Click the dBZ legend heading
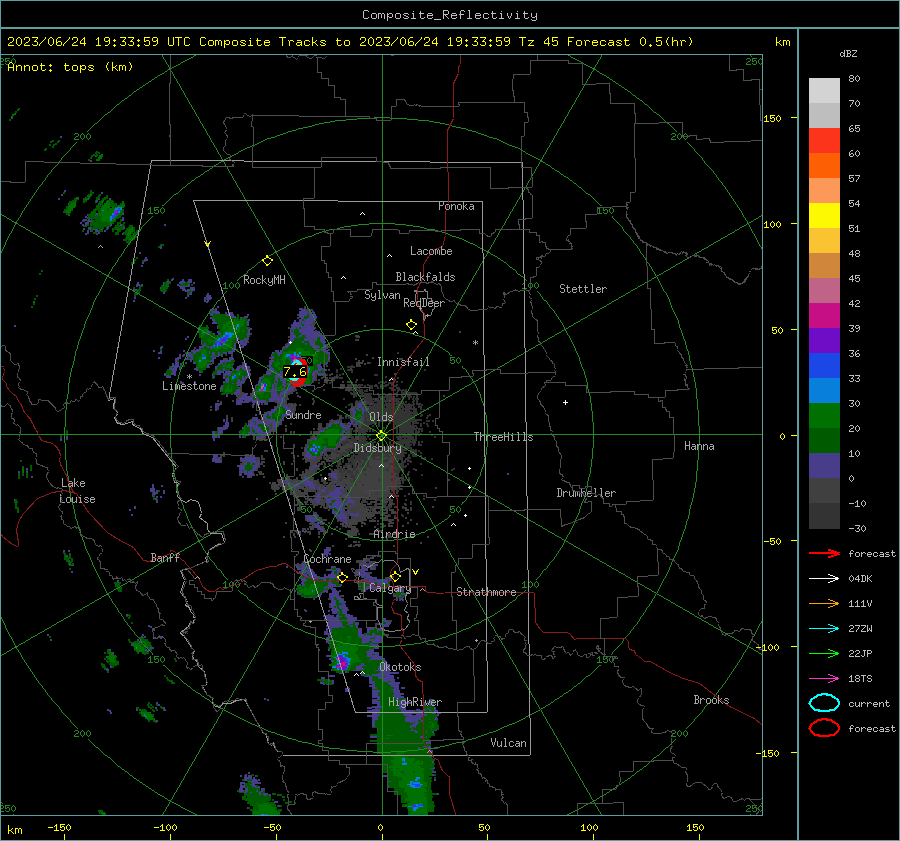The image size is (900, 841). click(x=848, y=53)
